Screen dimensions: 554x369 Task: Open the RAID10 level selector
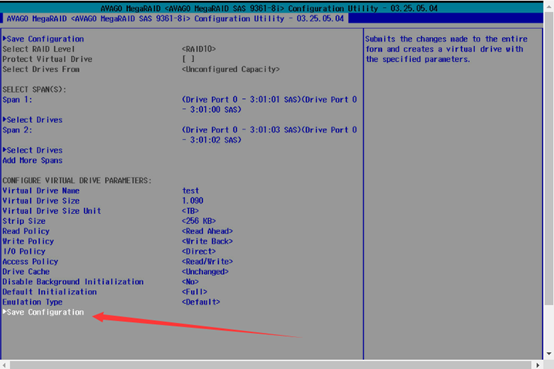tap(199, 49)
